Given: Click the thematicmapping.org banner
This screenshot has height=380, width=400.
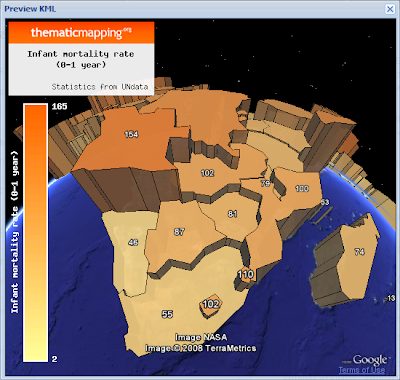Looking at the screenshot, I should [x=81, y=33].
